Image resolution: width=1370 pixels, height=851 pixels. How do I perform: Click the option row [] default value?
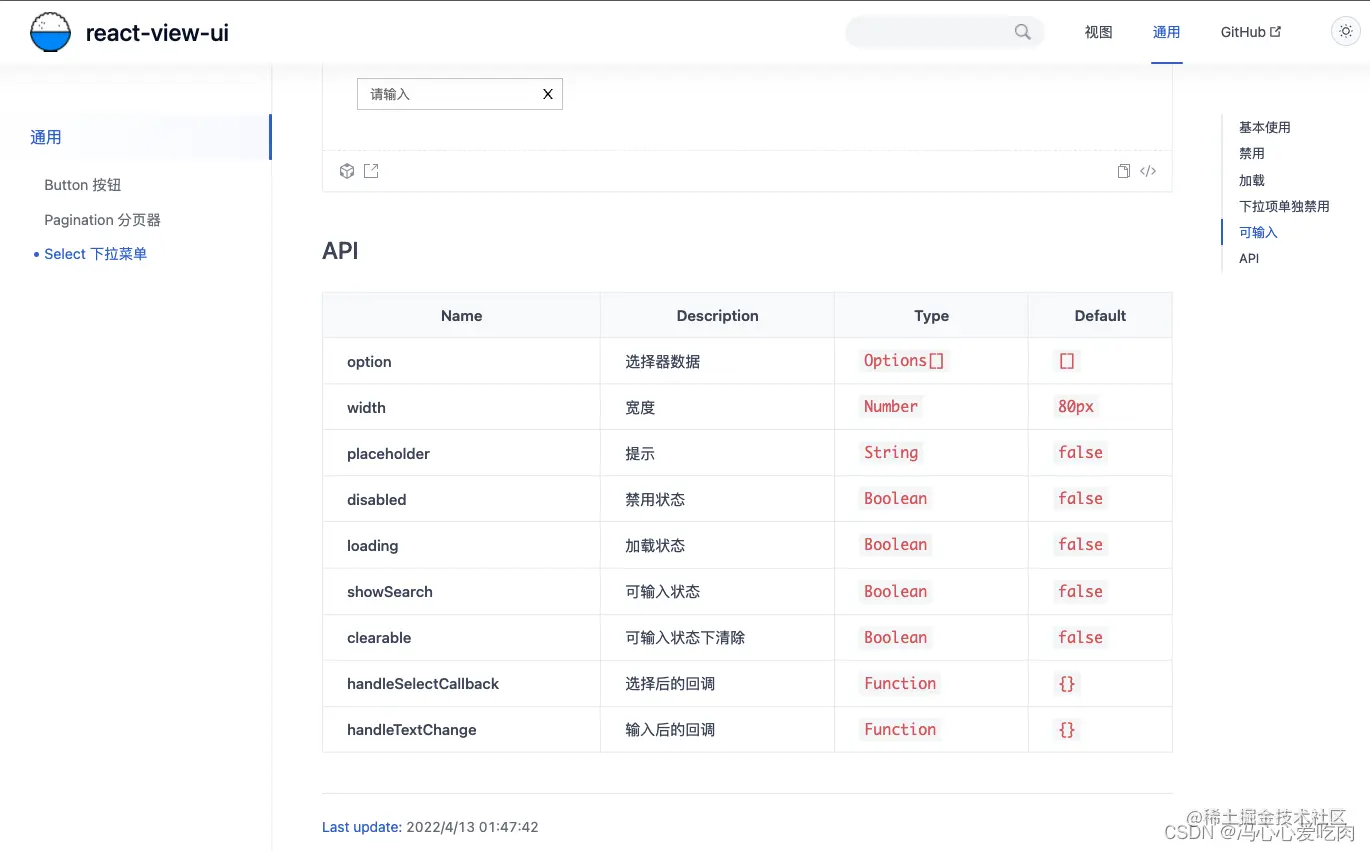pyautogui.click(x=1067, y=361)
